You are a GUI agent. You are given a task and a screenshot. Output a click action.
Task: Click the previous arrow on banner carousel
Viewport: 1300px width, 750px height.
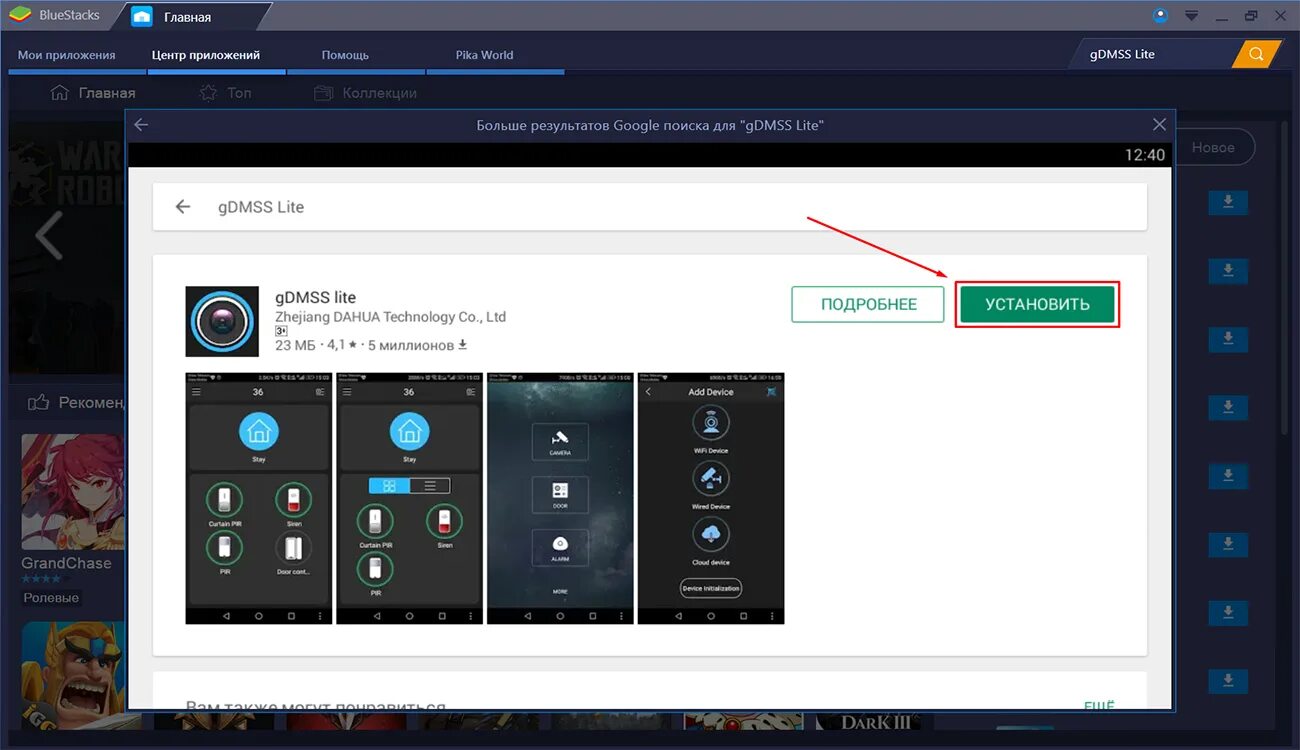point(49,237)
